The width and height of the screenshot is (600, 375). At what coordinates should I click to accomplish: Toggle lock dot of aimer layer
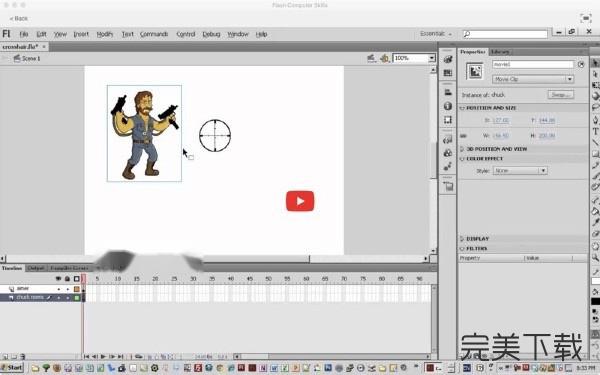[68, 289]
